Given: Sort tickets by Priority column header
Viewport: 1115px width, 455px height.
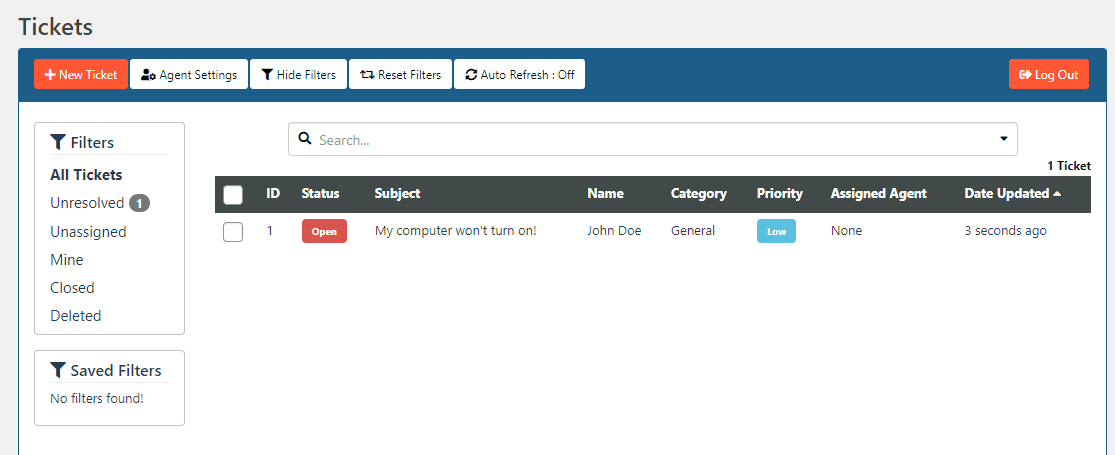Looking at the screenshot, I should 779,194.
